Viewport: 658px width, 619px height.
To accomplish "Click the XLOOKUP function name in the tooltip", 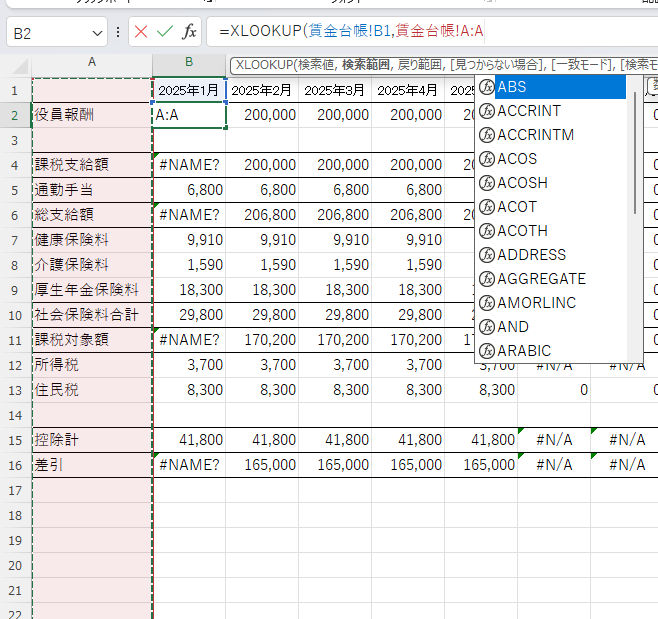I will 264,65.
